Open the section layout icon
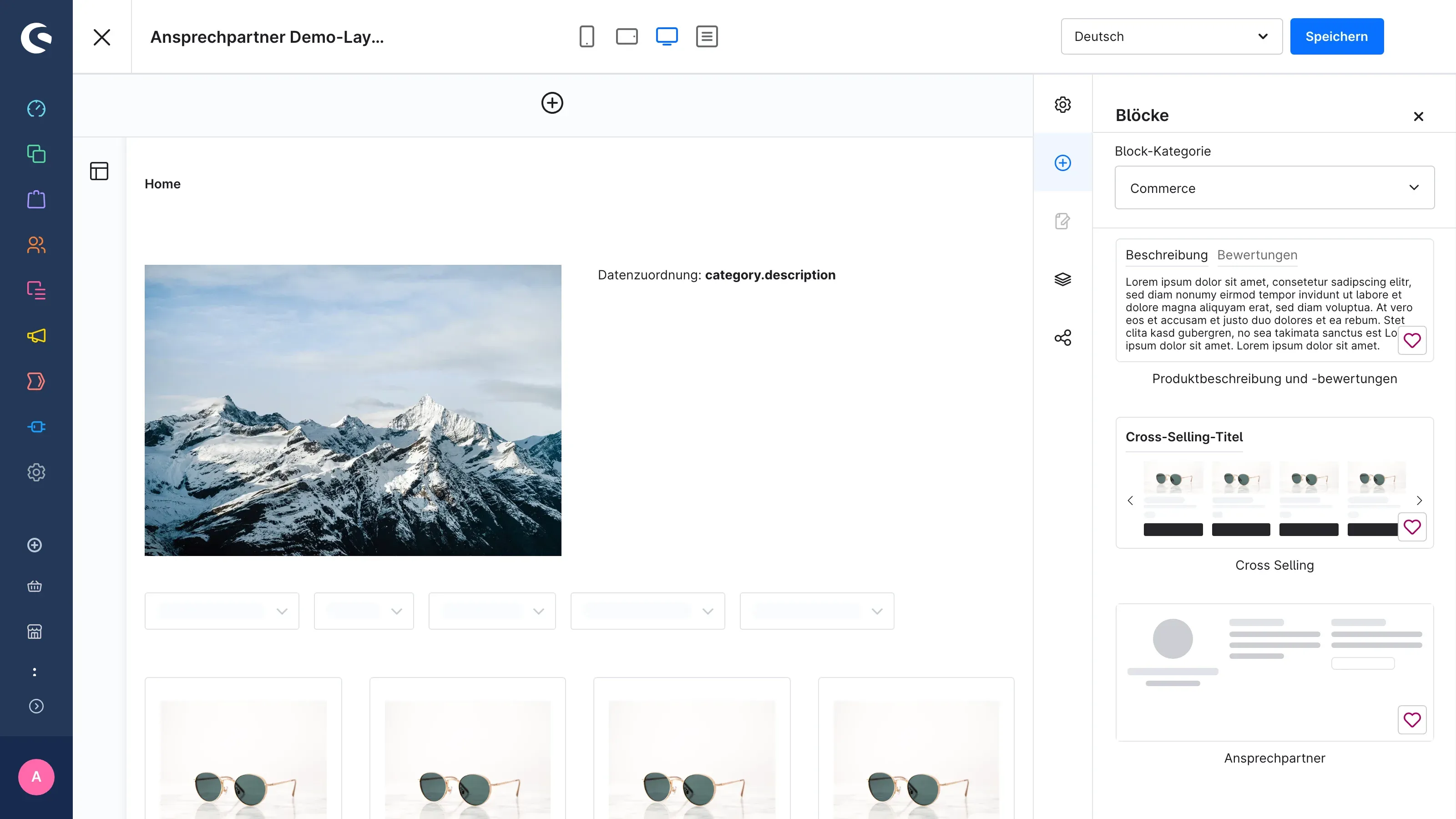The width and height of the screenshot is (1456, 819). 99,171
